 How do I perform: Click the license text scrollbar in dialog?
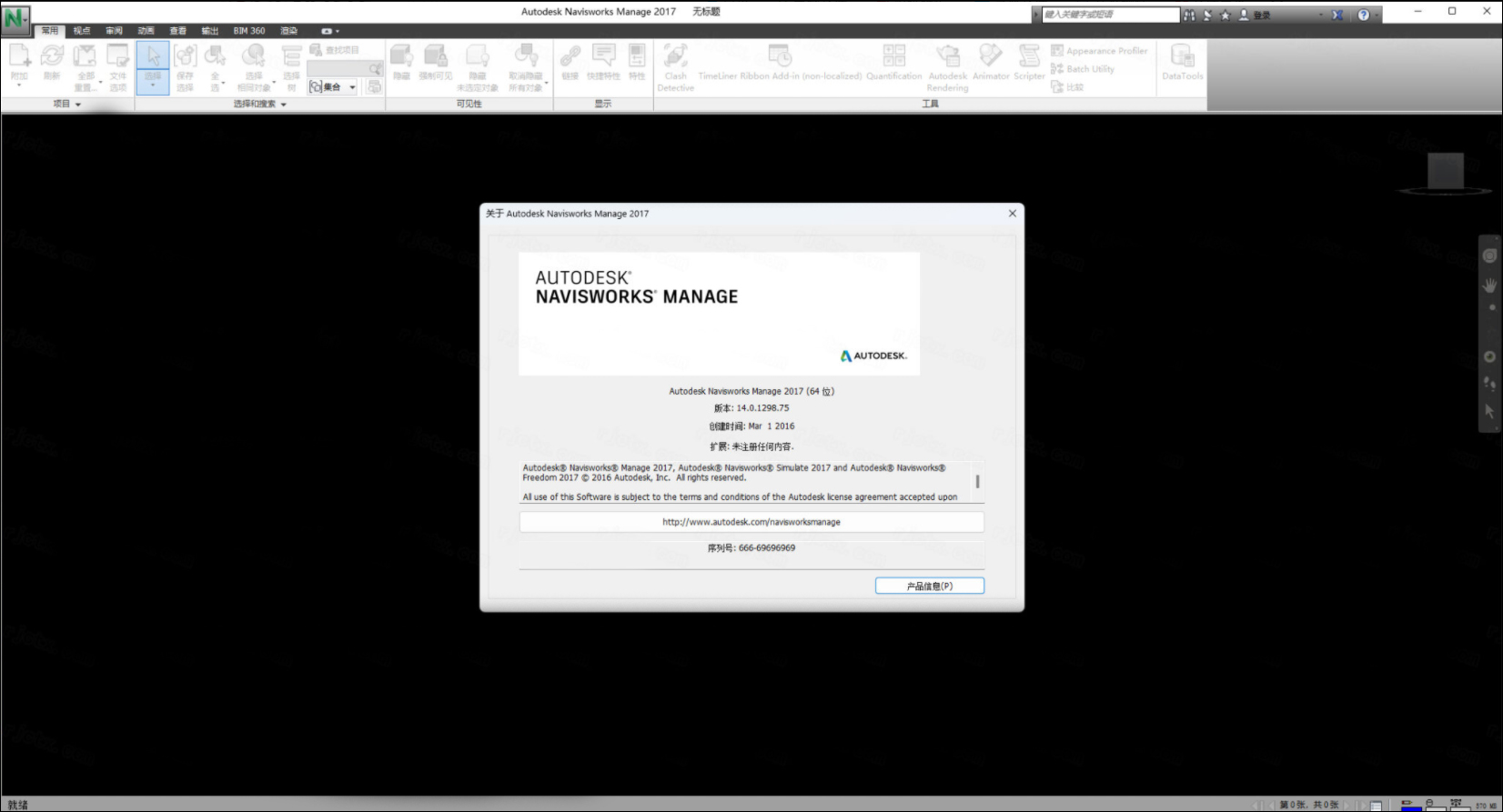pyautogui.click(x=978, y=481)
